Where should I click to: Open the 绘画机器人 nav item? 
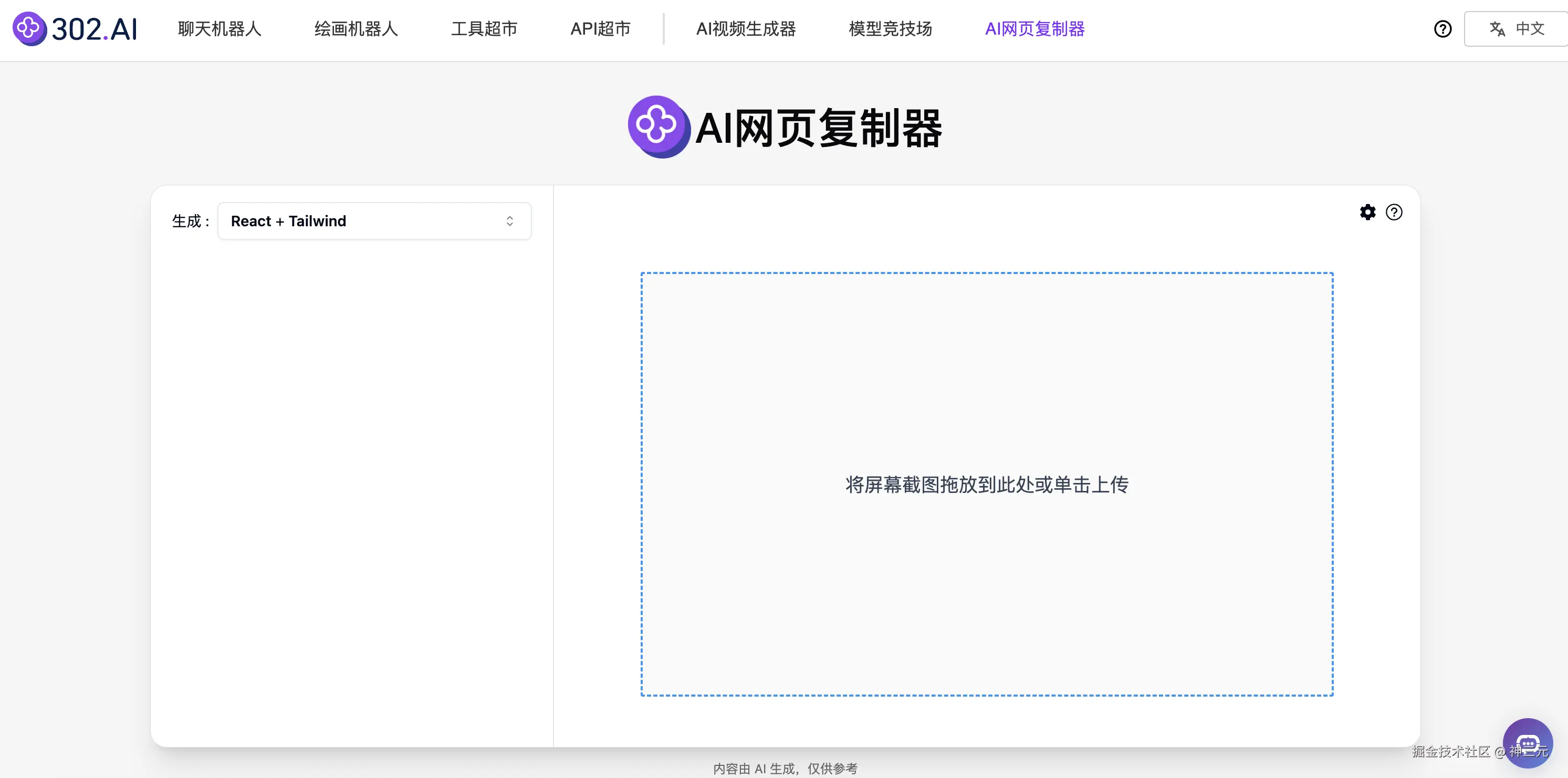click(356, 28)
